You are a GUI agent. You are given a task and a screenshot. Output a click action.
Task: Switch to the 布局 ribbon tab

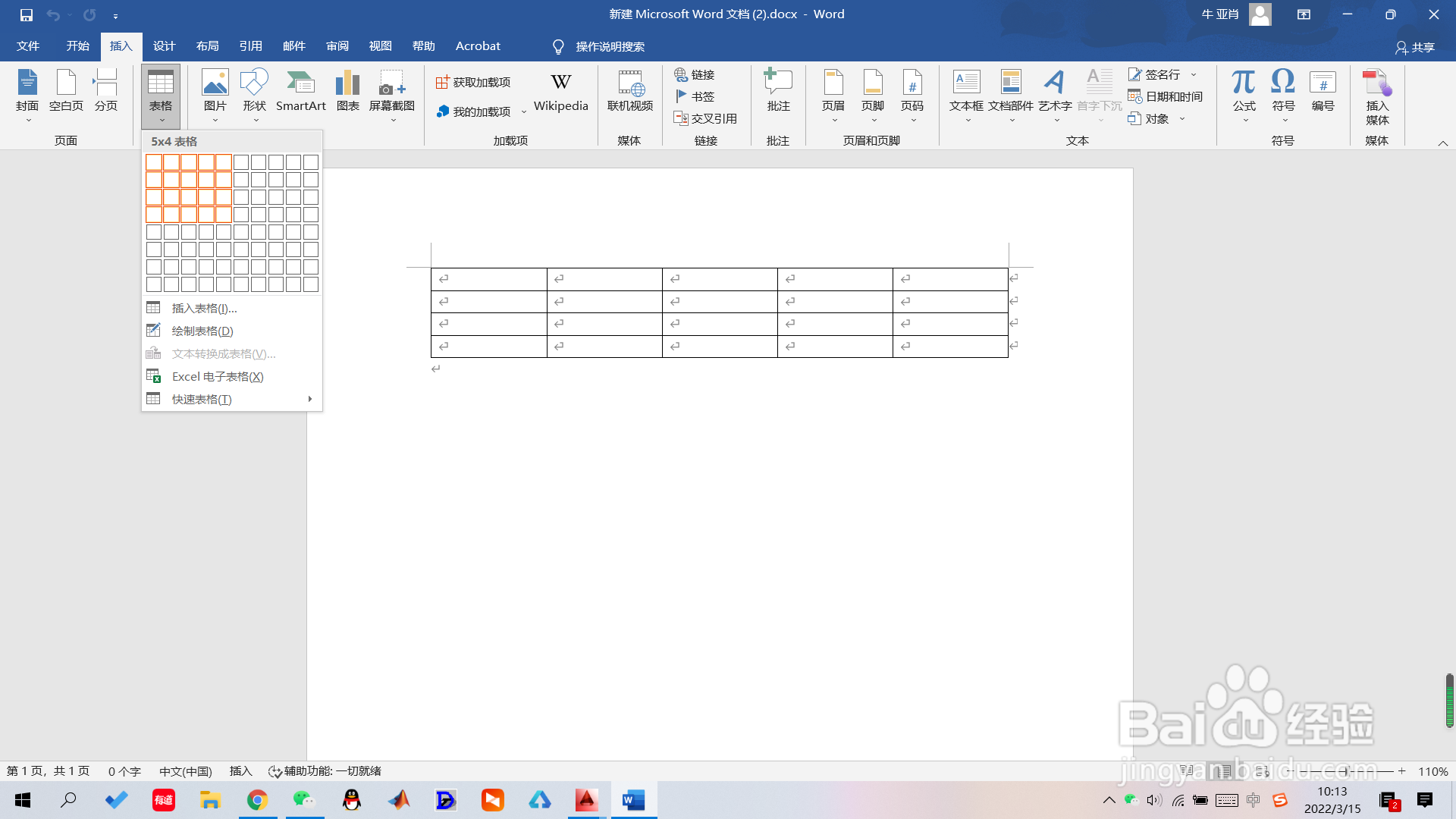[207, 46]
